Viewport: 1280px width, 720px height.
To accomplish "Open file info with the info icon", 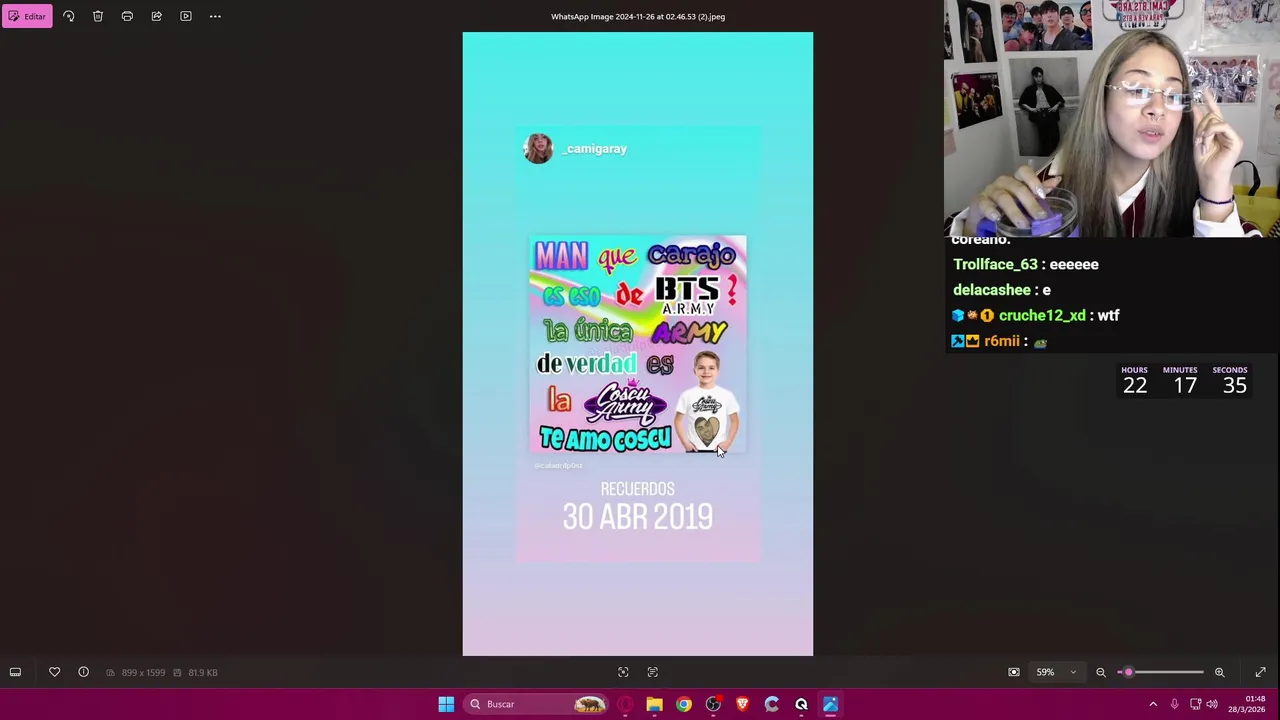I will pos(84,672).
